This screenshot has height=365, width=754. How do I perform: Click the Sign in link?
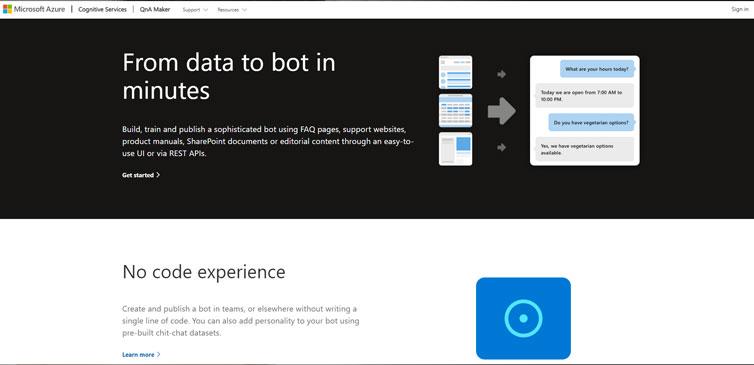(x=740, y=9)
